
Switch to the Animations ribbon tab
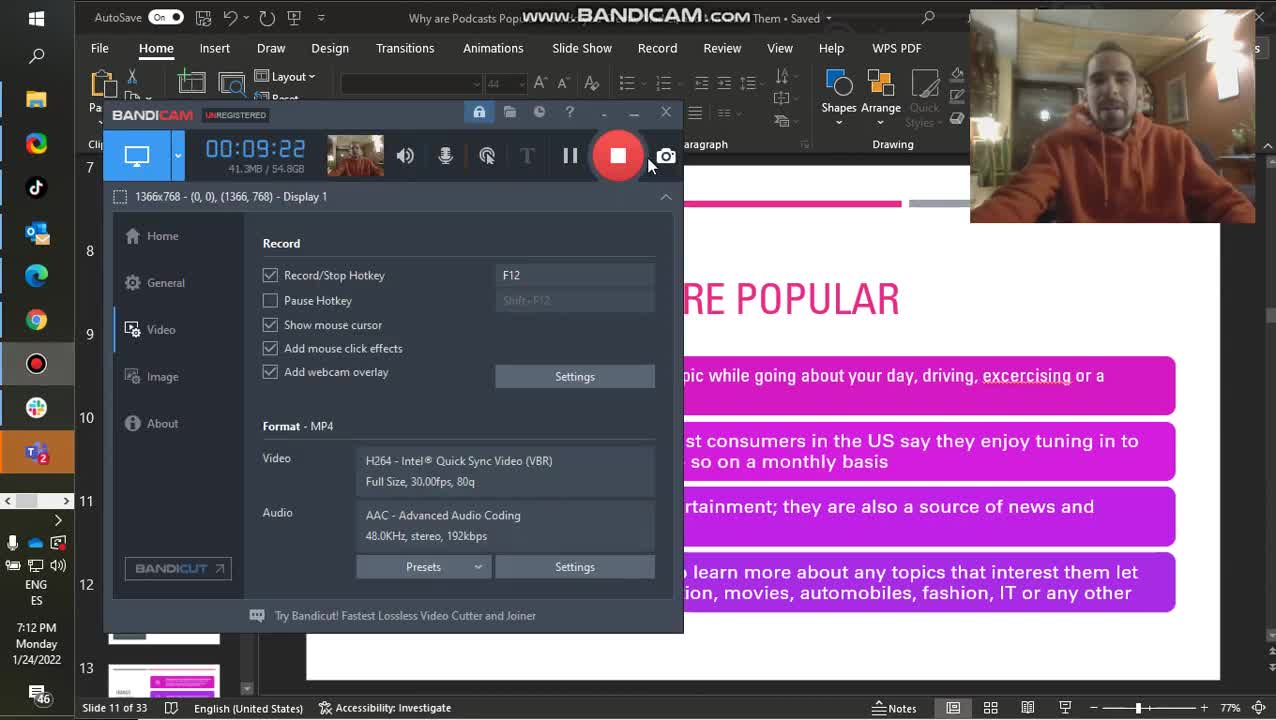(x=493, y=48)
